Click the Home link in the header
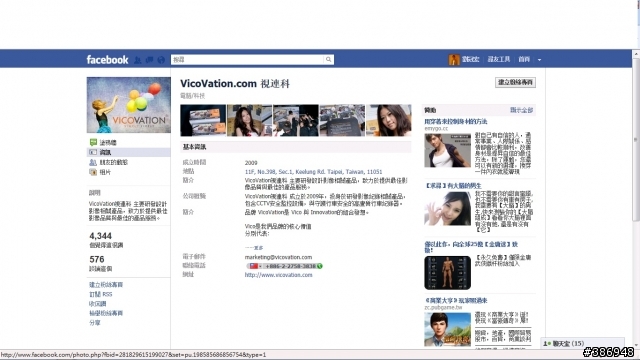This screenshot has width=640, height=360. coord(524,60)
